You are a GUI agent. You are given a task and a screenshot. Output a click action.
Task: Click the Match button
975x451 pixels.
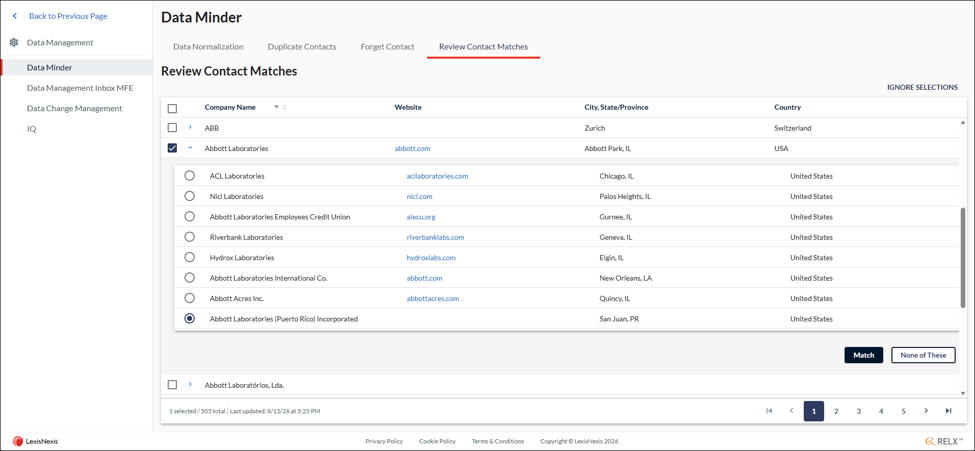[863, 355]
